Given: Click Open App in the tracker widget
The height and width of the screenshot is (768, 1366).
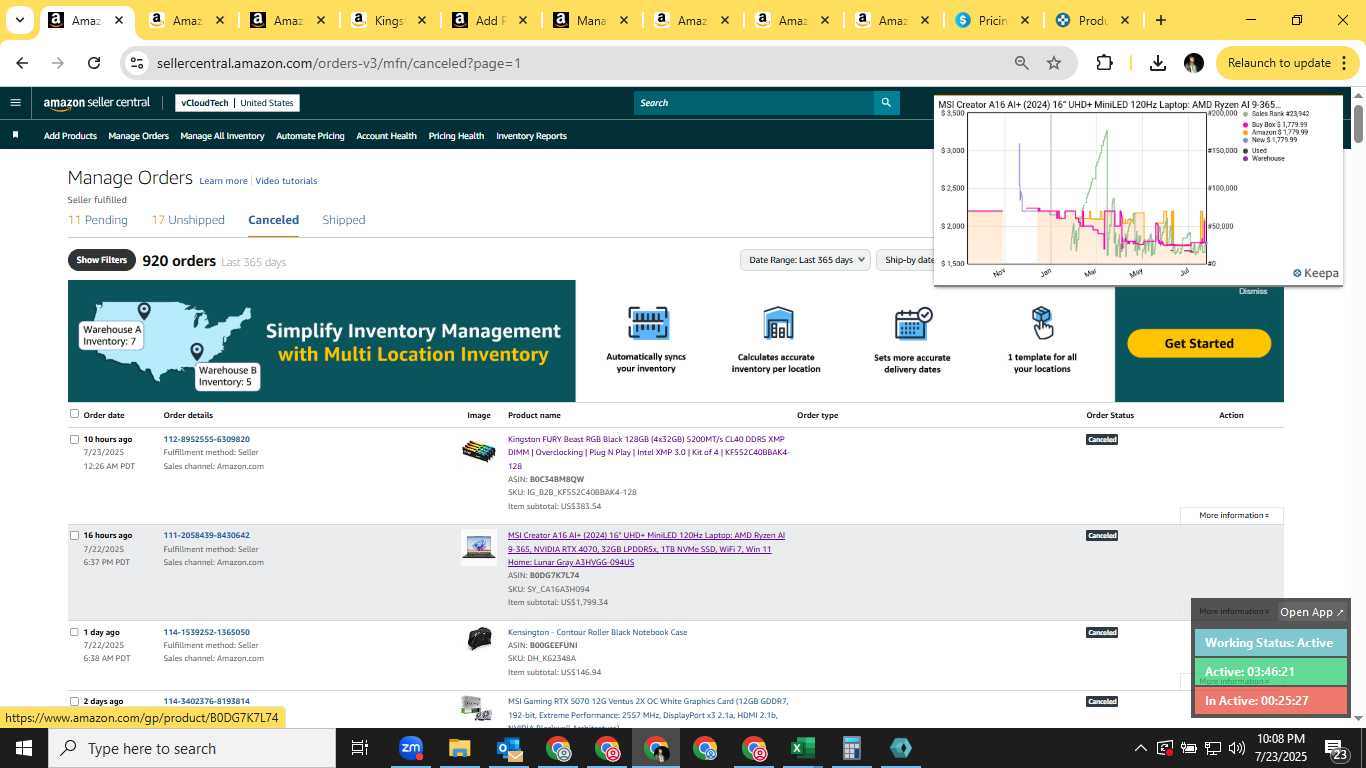Looking at the screenshot, I should coord(1312,612).
